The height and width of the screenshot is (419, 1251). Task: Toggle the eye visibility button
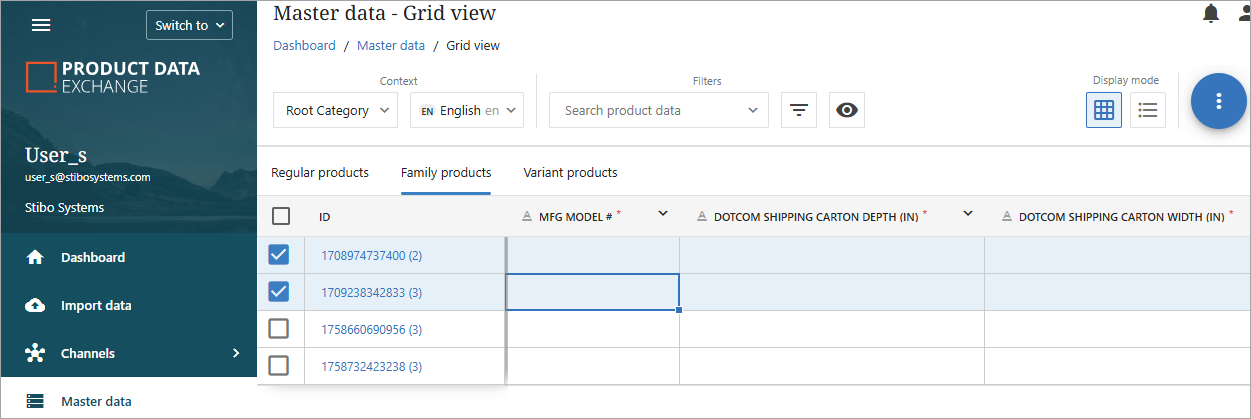point(847,110)
